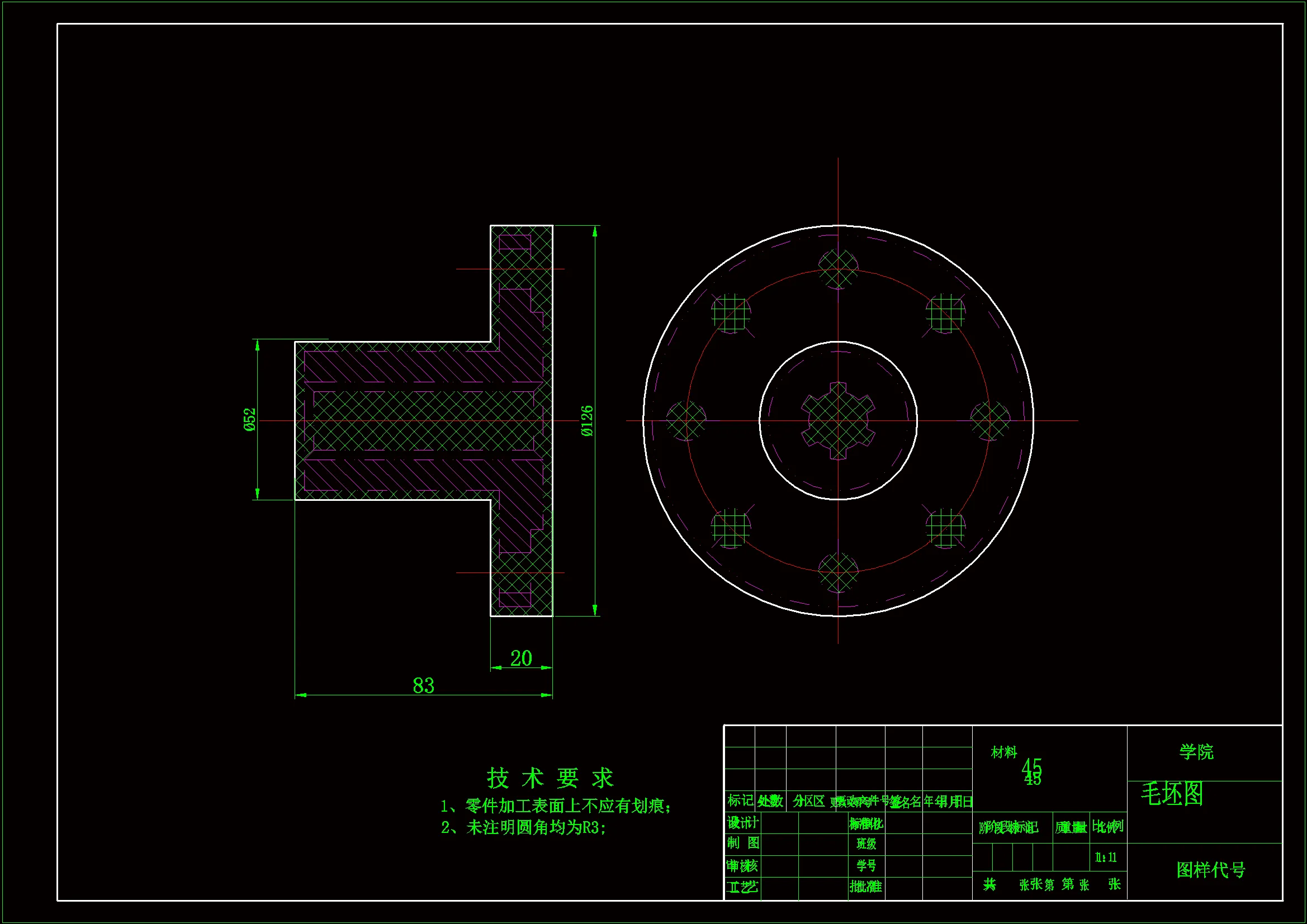Select the R3 fillet note line
The image size is (1307, 924).
524,827
